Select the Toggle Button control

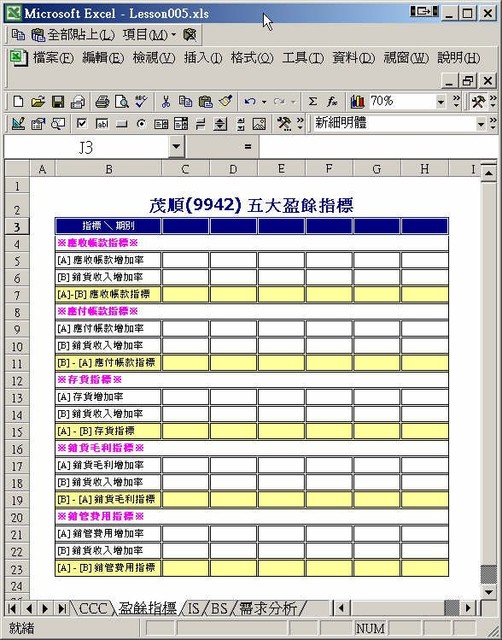point(200,123)
